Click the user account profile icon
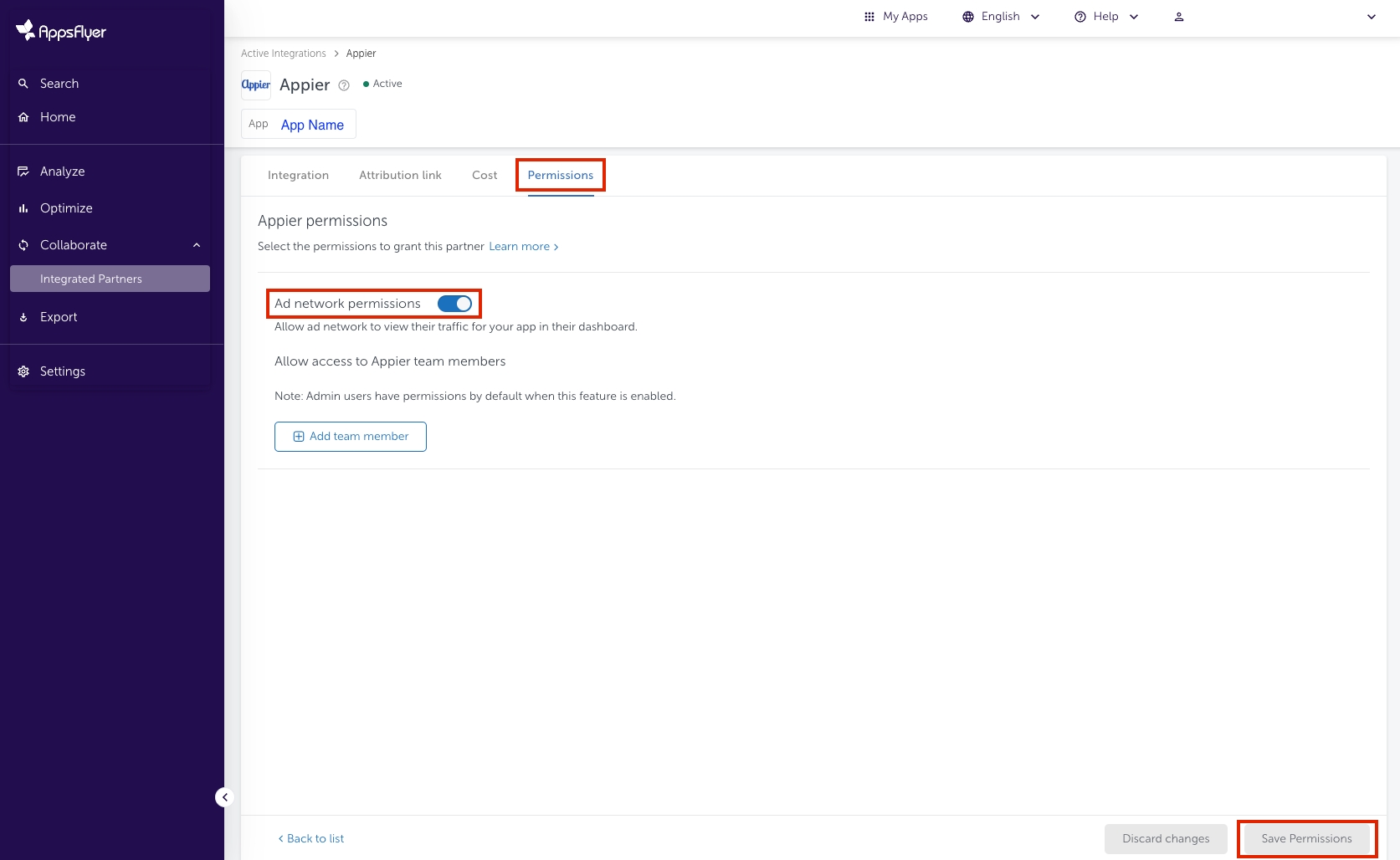Viewport: 1400px width, 860px height. [x=1178, y=17]
